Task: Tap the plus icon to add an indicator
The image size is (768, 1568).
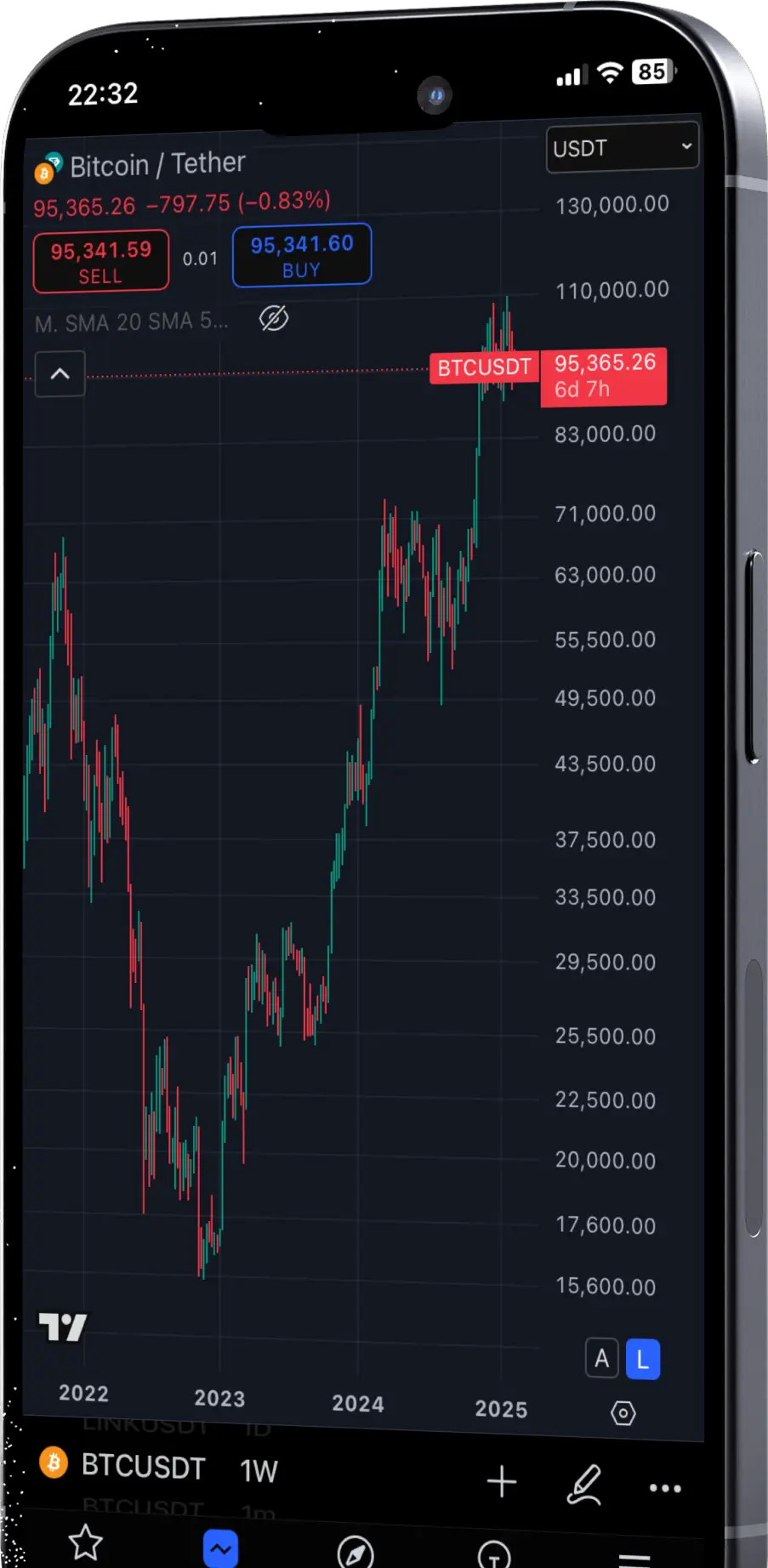Action: [501, 1481]
